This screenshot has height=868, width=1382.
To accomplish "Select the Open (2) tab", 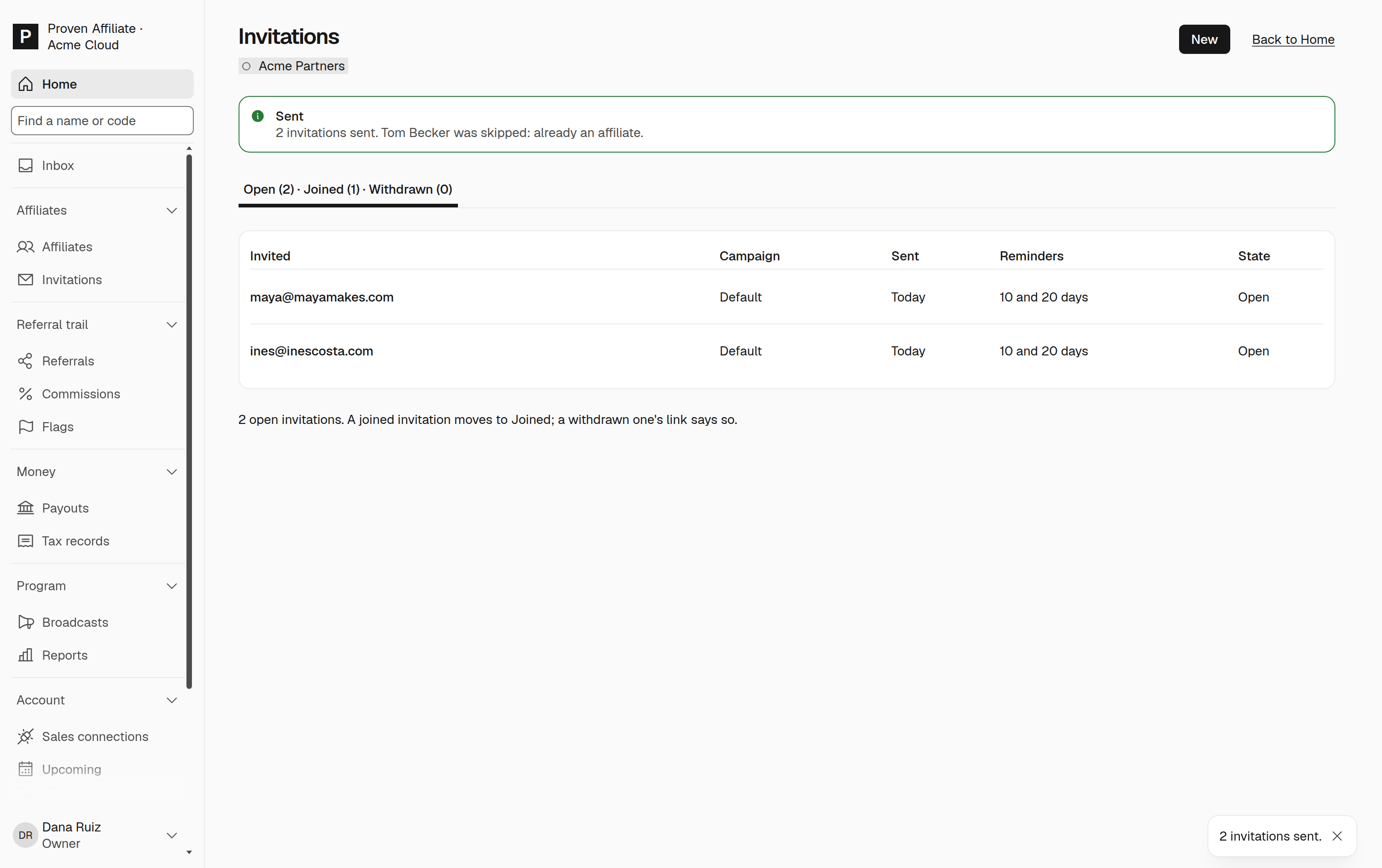I will [x=269, y=189].
